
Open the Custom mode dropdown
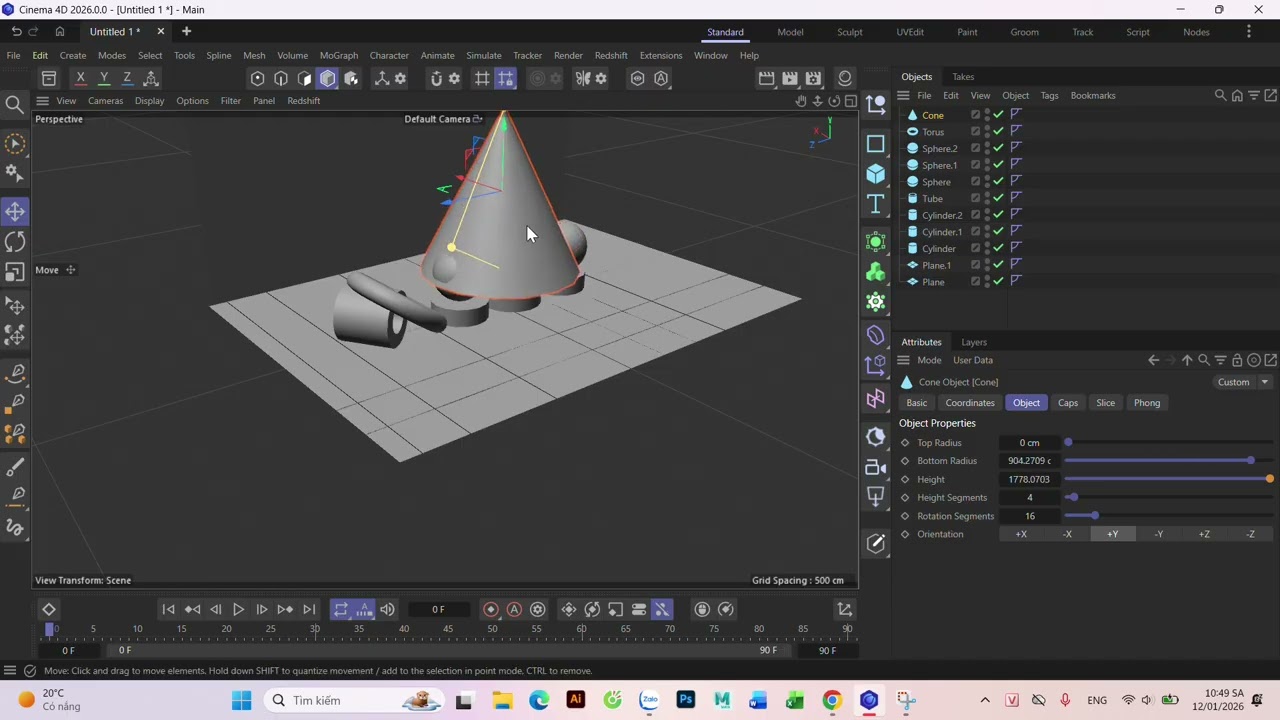point(1242,382)
